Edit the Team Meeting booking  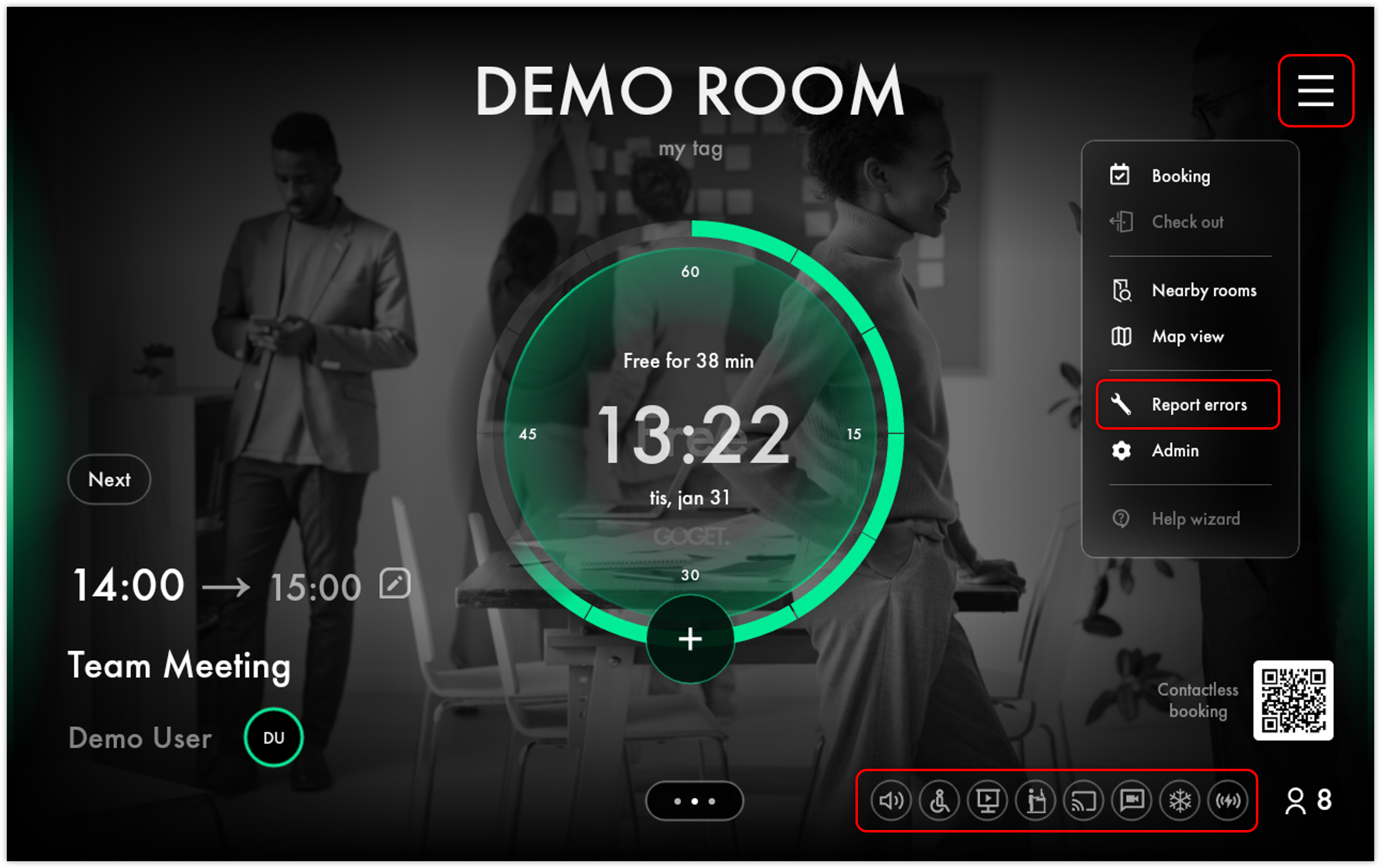tap(395, 584)
